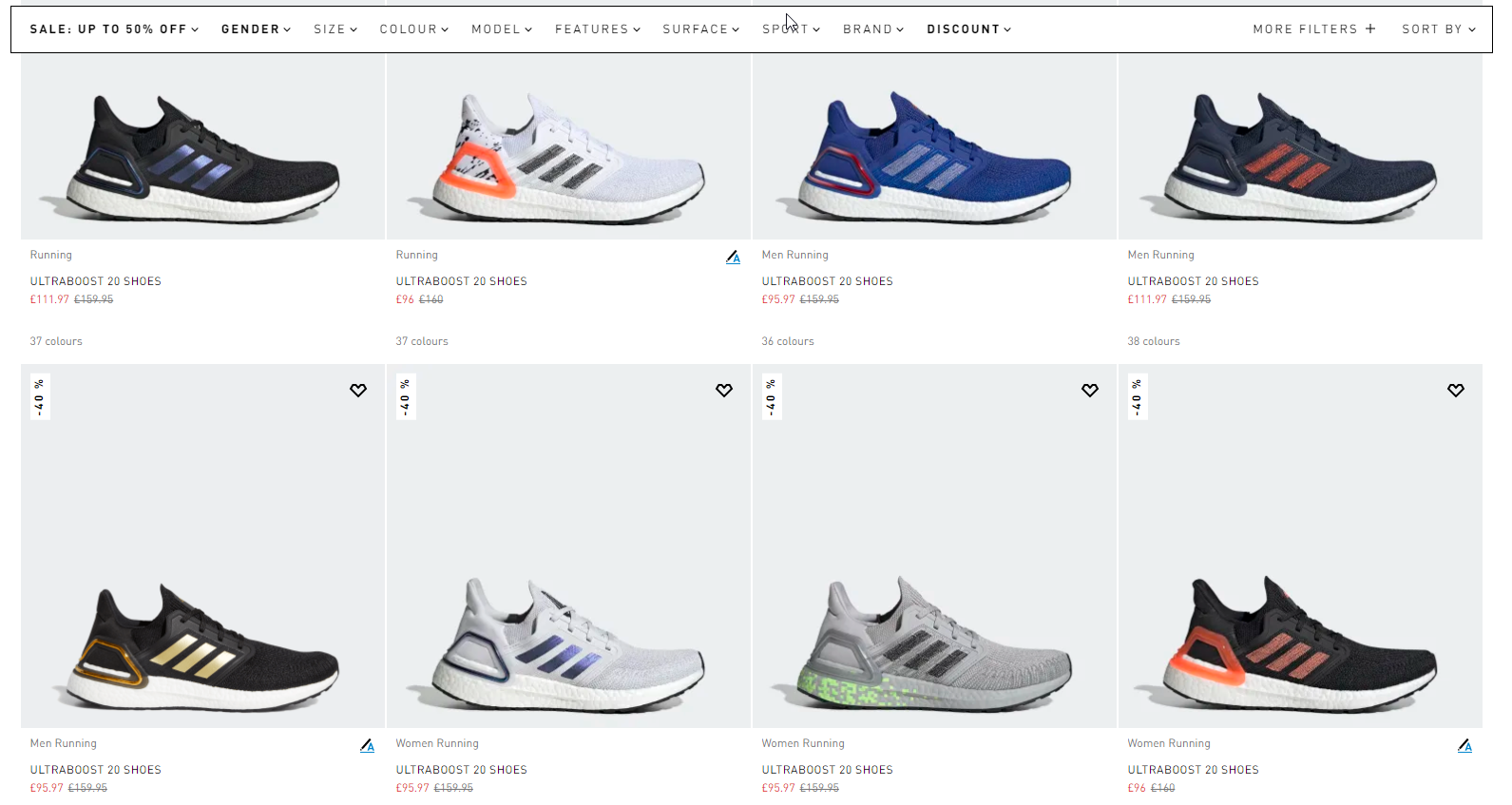Open the black shoe with coral stripes image
Image resolution: width=1512 pixels, height=805 pixels.
(x=1301, y=546)
